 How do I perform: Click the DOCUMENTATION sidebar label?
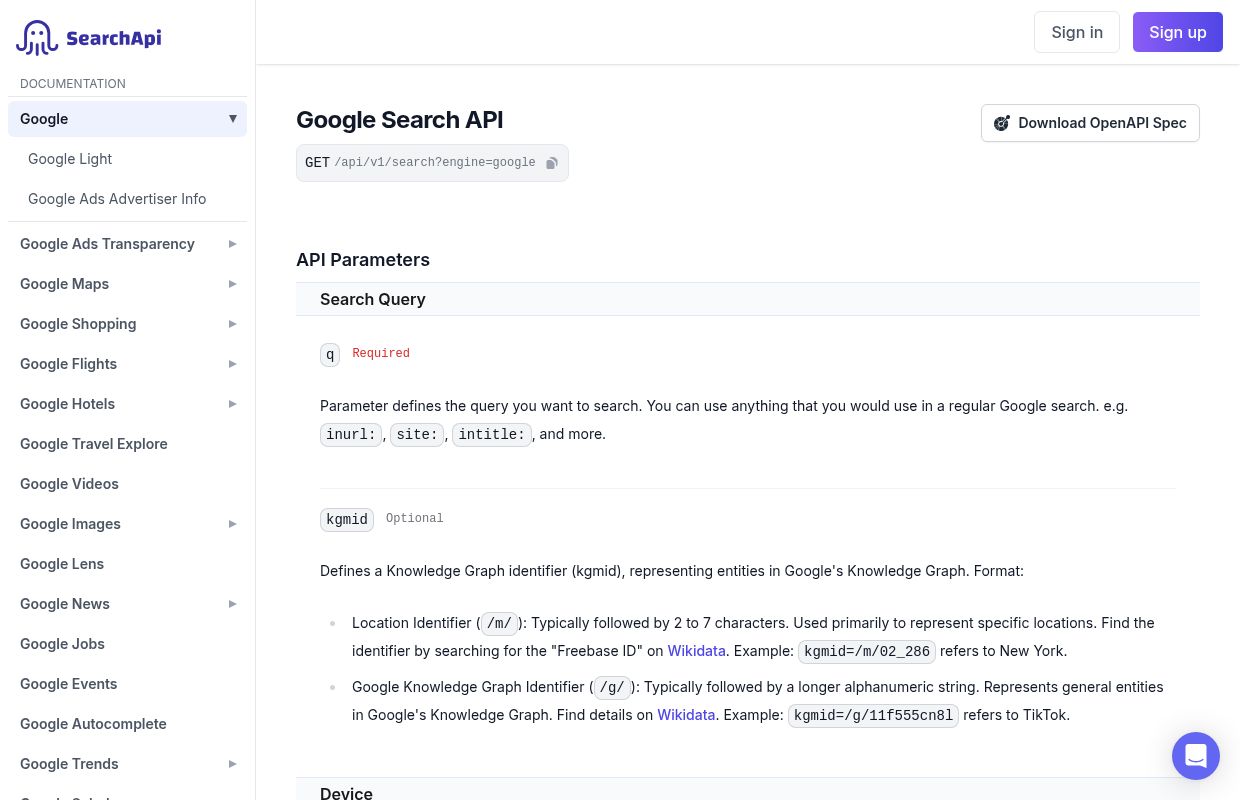pos(73,84)
